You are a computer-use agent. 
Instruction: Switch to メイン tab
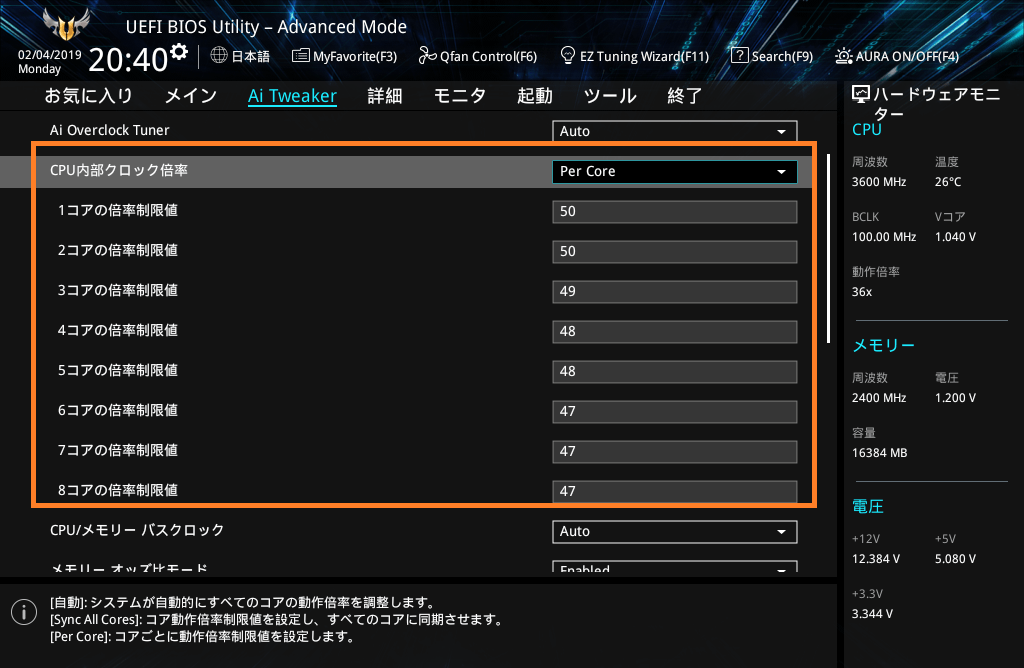(191, 96)
